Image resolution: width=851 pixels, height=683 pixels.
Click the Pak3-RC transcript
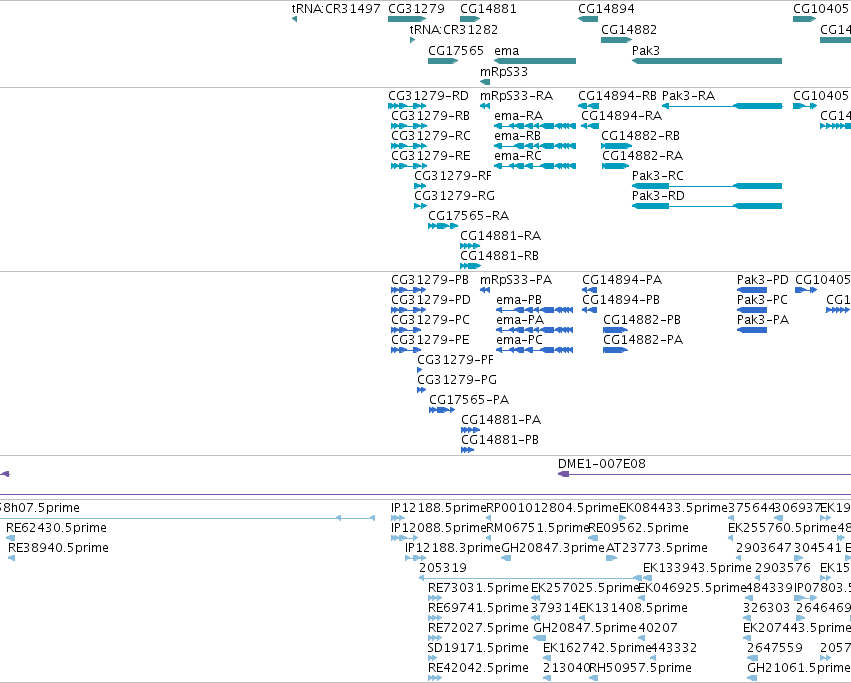coord(707,186)
